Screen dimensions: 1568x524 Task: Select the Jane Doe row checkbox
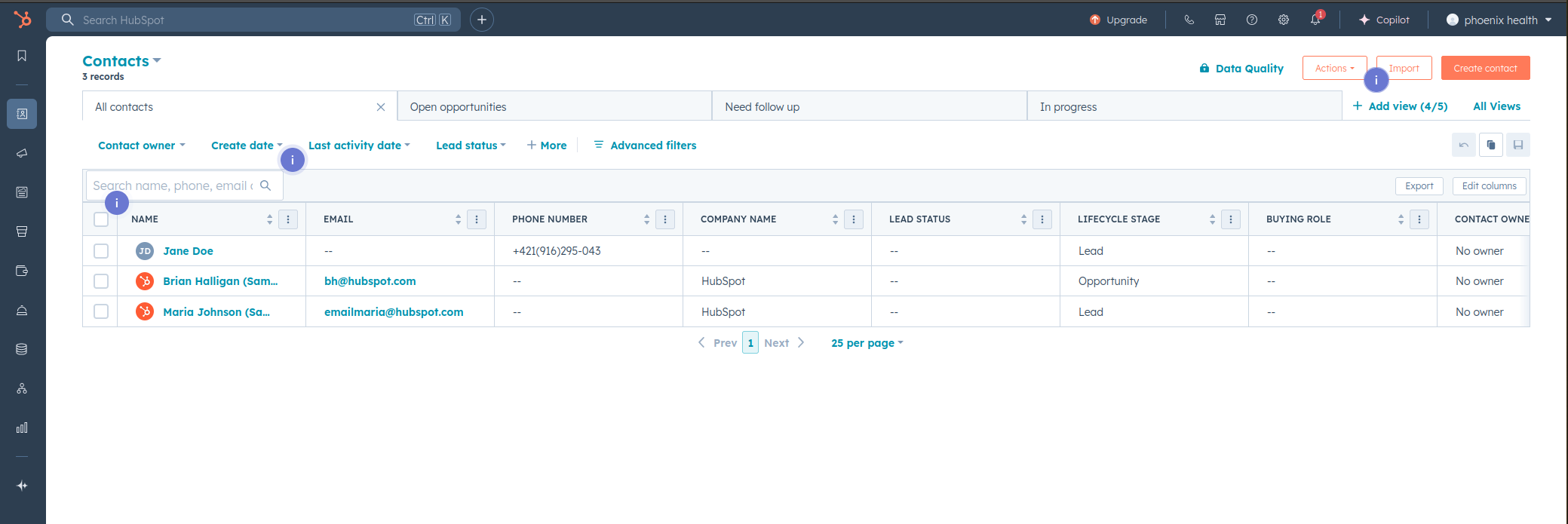tap(101, 251)
